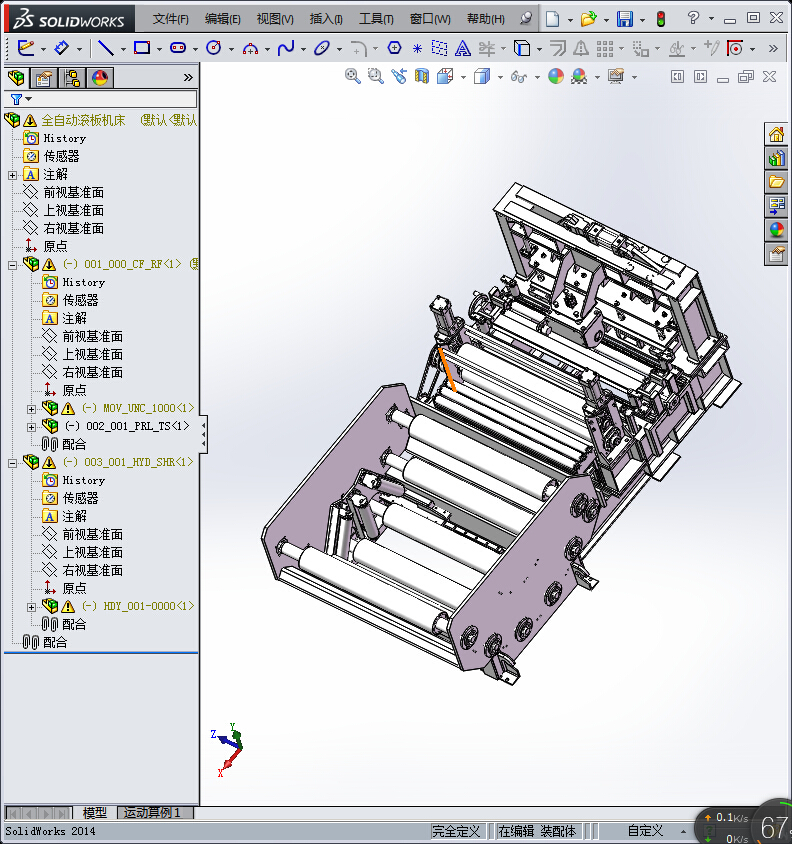Open the 视图(V) menu
Screen dimensions: 792x844
pos(275,19)
